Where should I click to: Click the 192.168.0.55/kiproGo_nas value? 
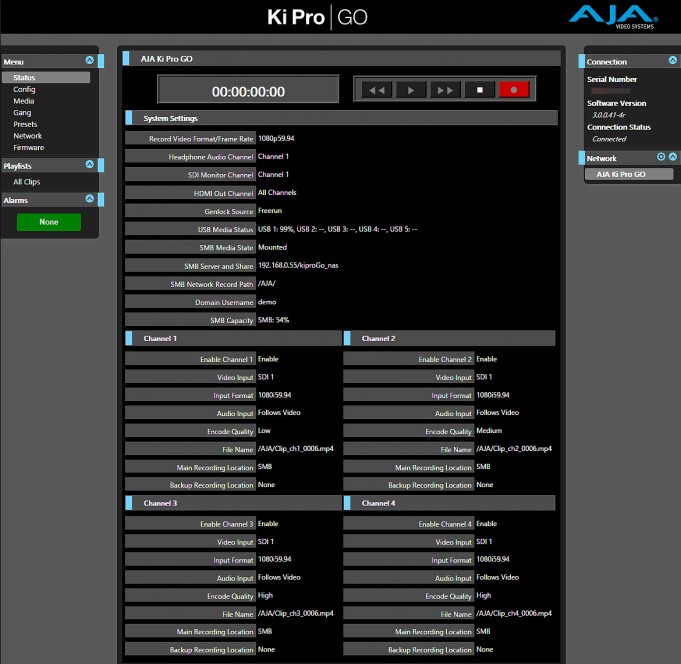coord(298,265)
